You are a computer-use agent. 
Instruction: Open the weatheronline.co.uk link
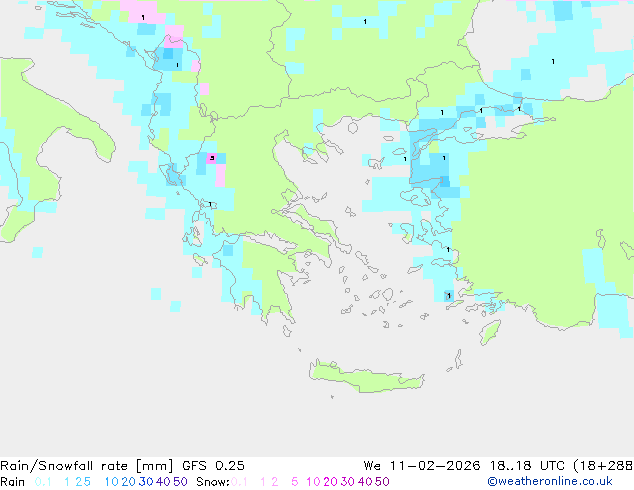click(550, 482)
